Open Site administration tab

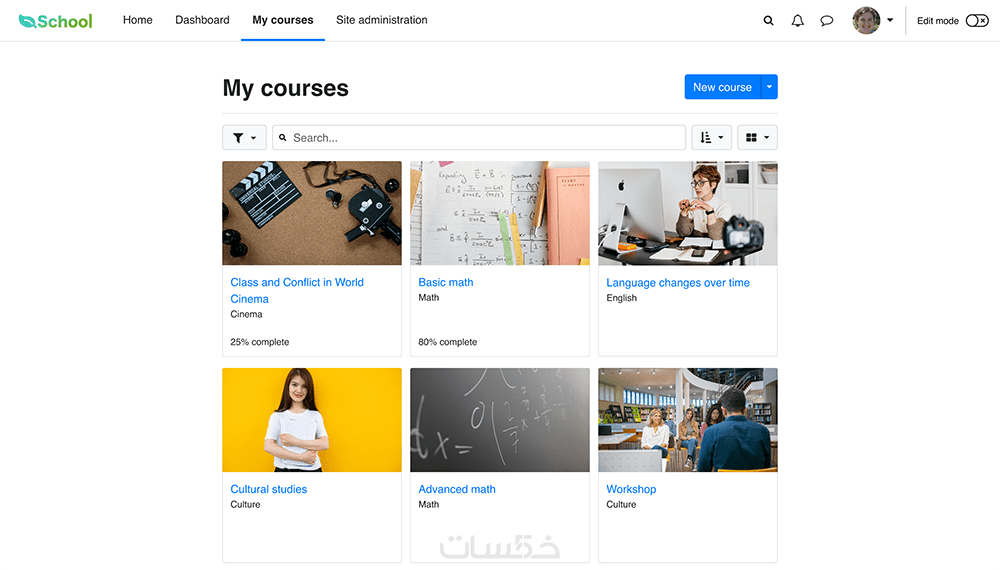click(x=381, y=20)
